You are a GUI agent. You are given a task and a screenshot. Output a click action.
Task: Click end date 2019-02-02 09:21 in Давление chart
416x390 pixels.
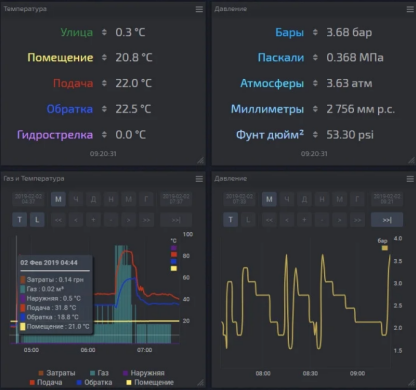pos(387,199)
